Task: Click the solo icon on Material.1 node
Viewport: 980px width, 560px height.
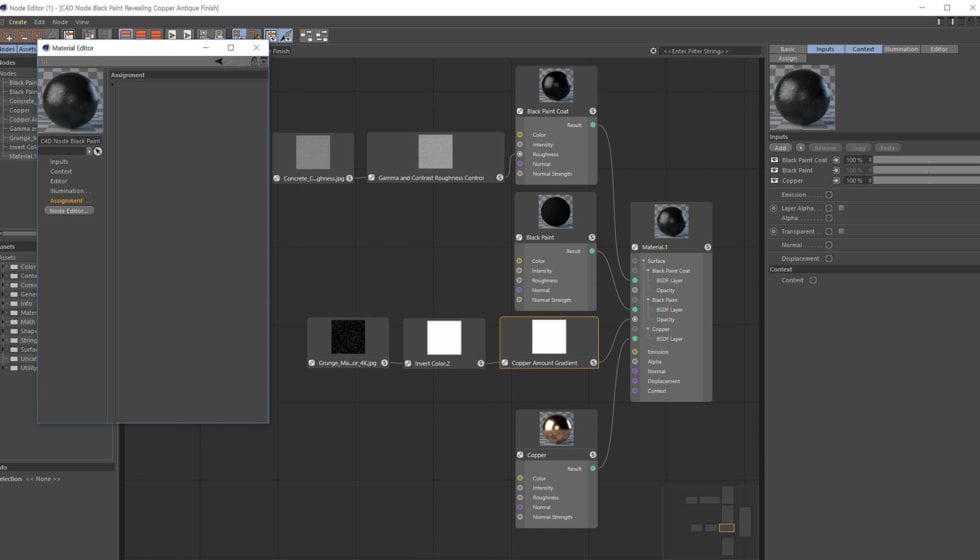Action: point(707,247)
